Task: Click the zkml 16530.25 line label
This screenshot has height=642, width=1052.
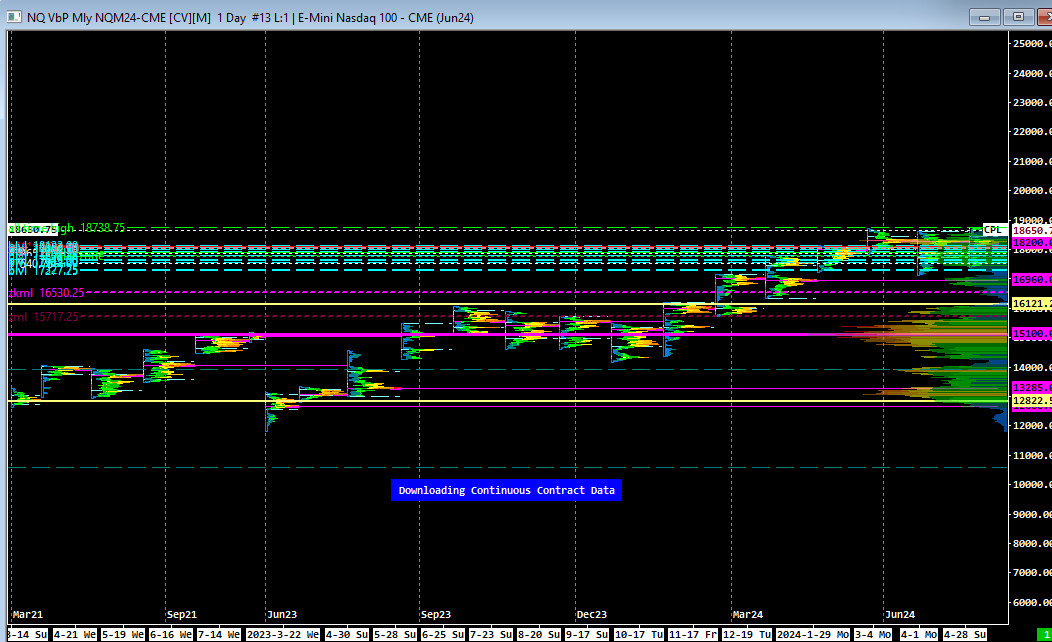Action: coord(46,293)
